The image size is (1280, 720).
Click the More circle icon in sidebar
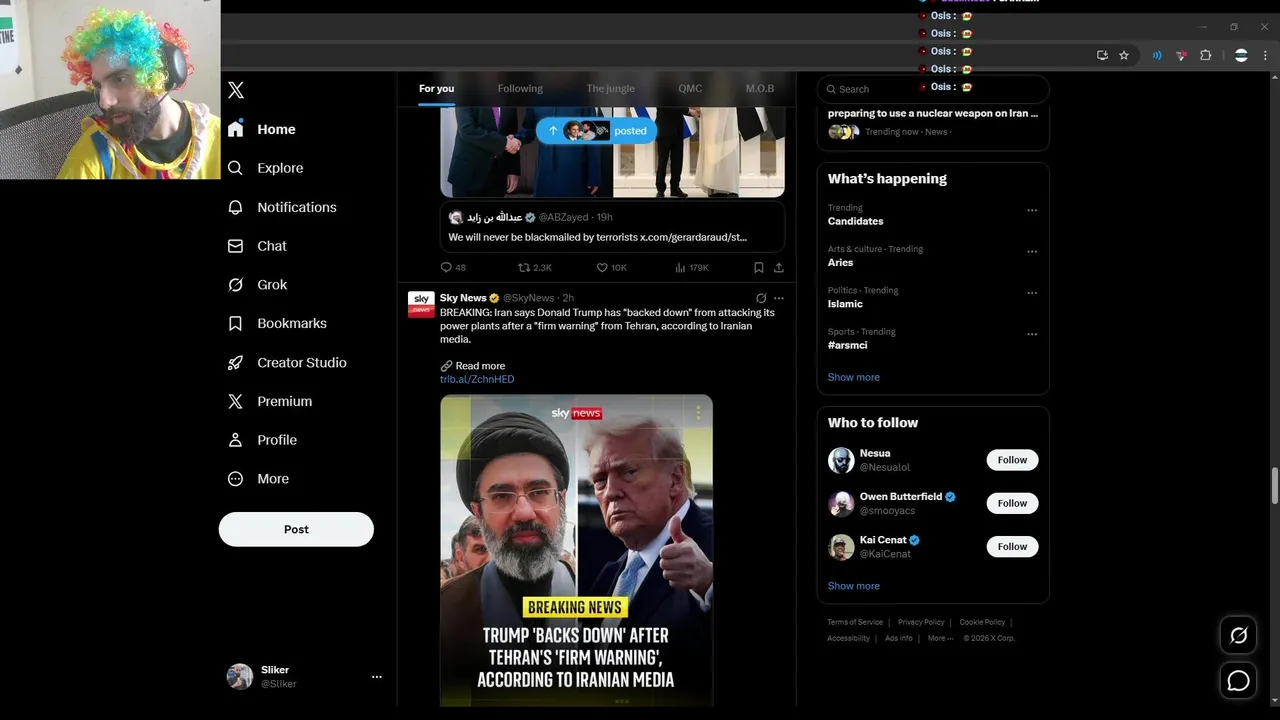[235, 479]
